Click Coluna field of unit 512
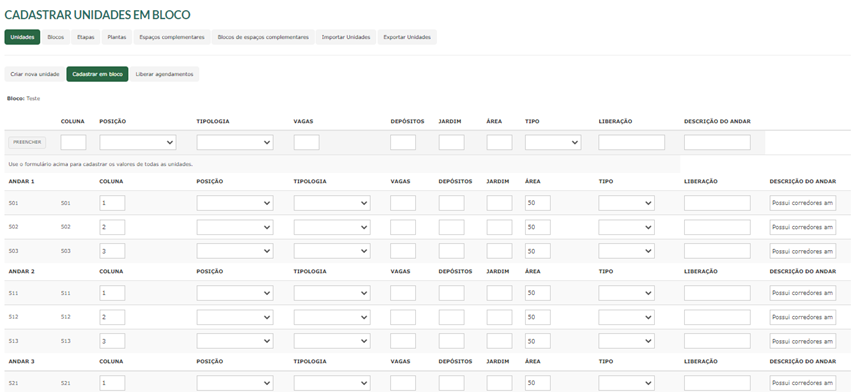Image resolution: width=856 pixels, height=392 pixels. (112, 317)
